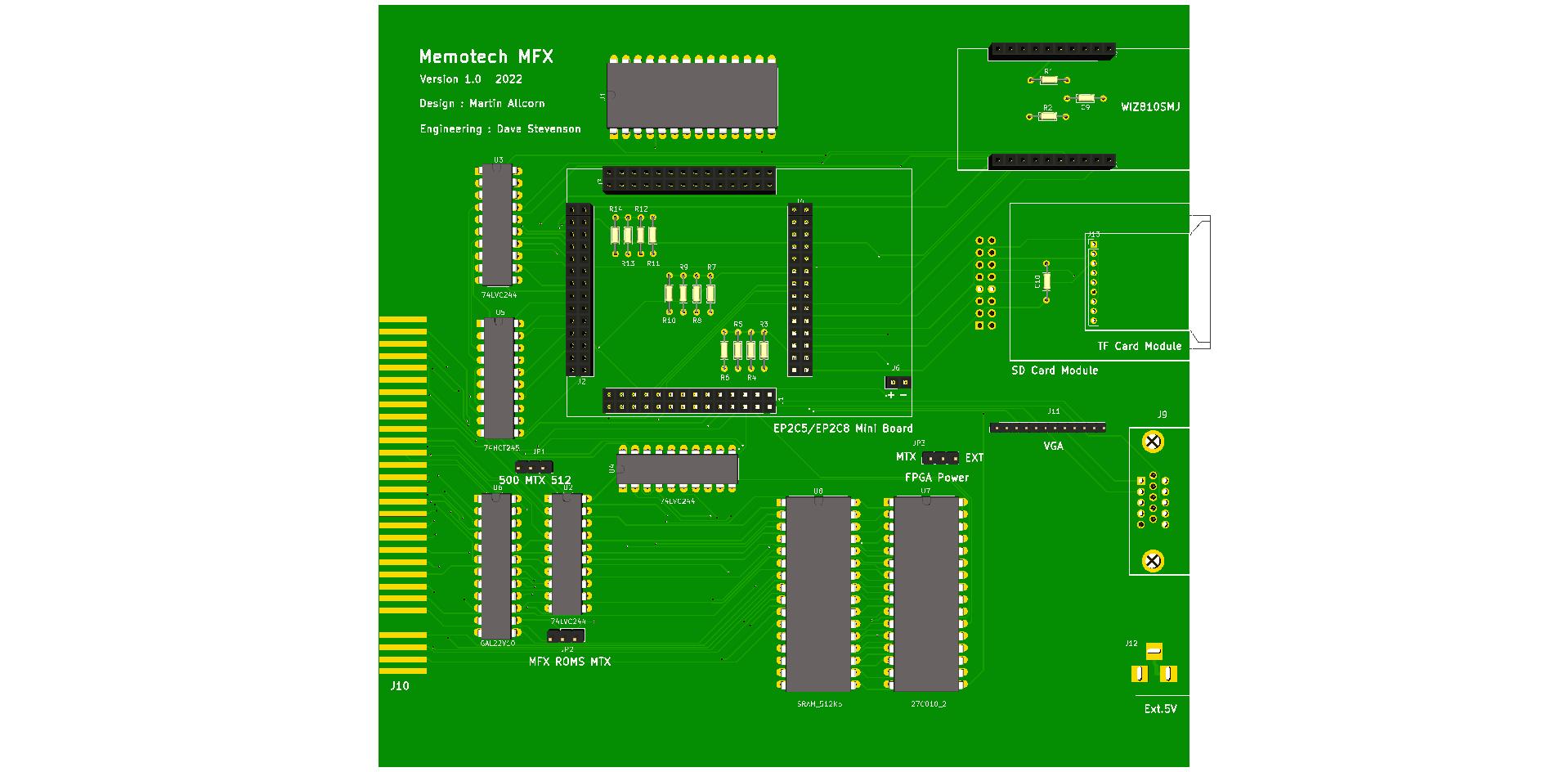The width and height of the screenshot is (1568, 772).
Task: Click the J9 connector bottom mounting hole
Action: 1153,561
